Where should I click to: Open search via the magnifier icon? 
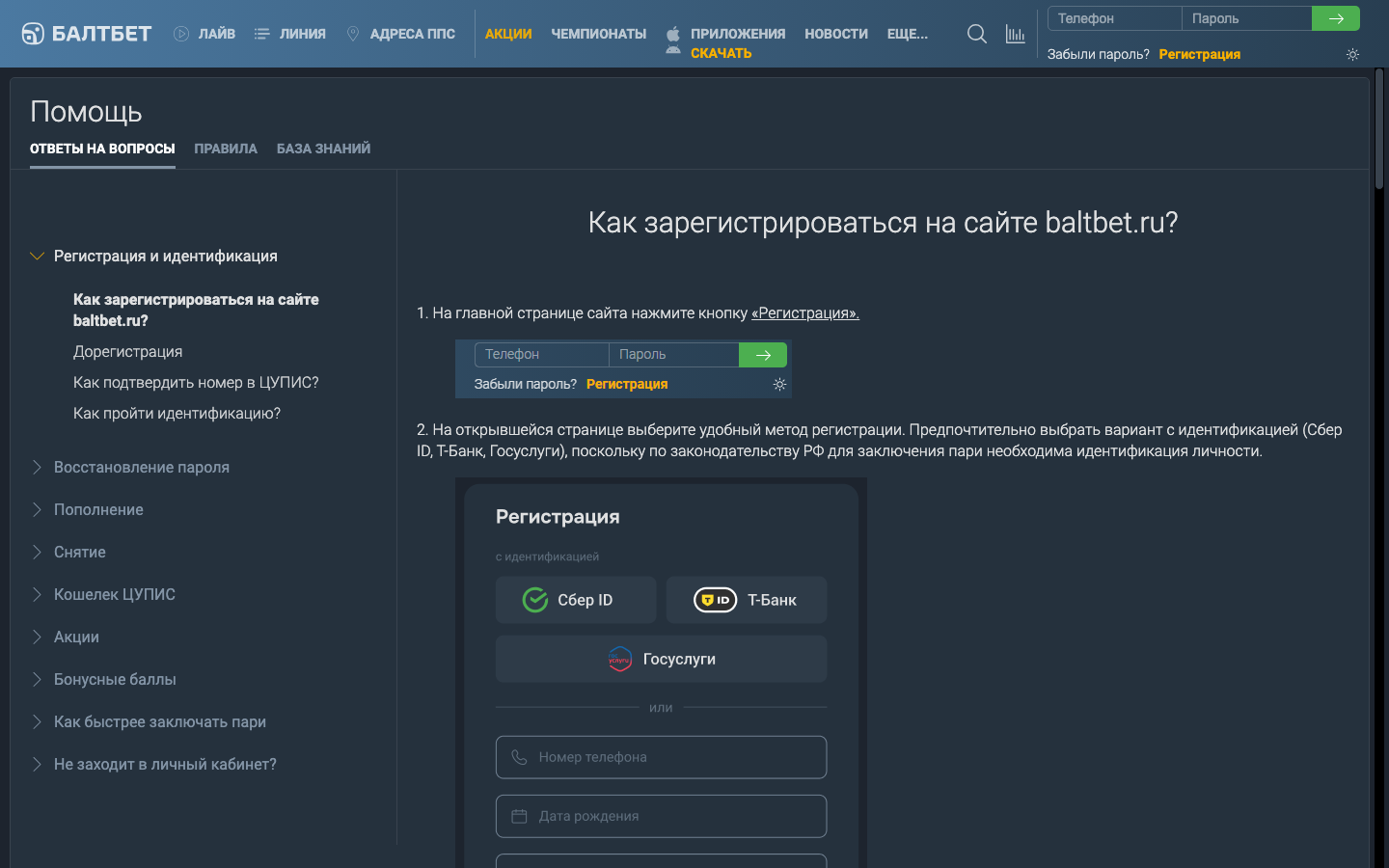(976, 33)
